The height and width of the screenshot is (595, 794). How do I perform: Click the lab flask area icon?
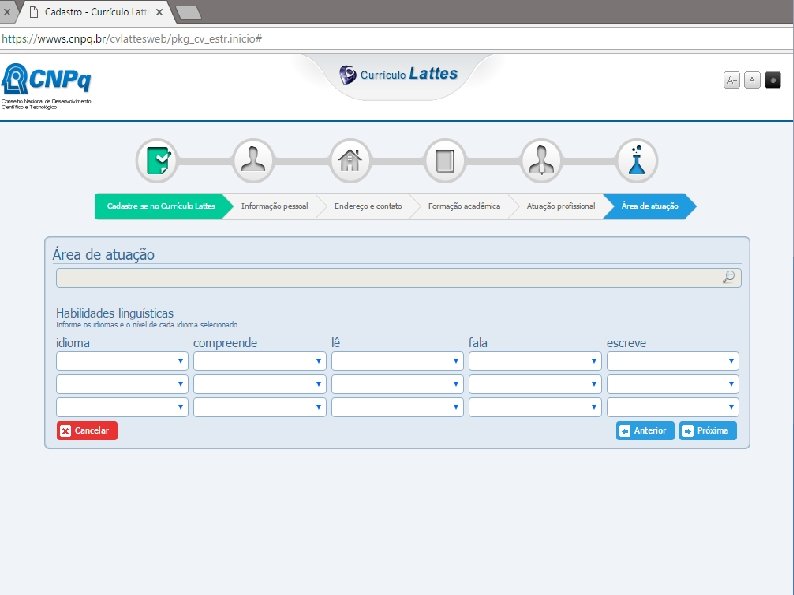pyautogui.click(x=637, y=161)
